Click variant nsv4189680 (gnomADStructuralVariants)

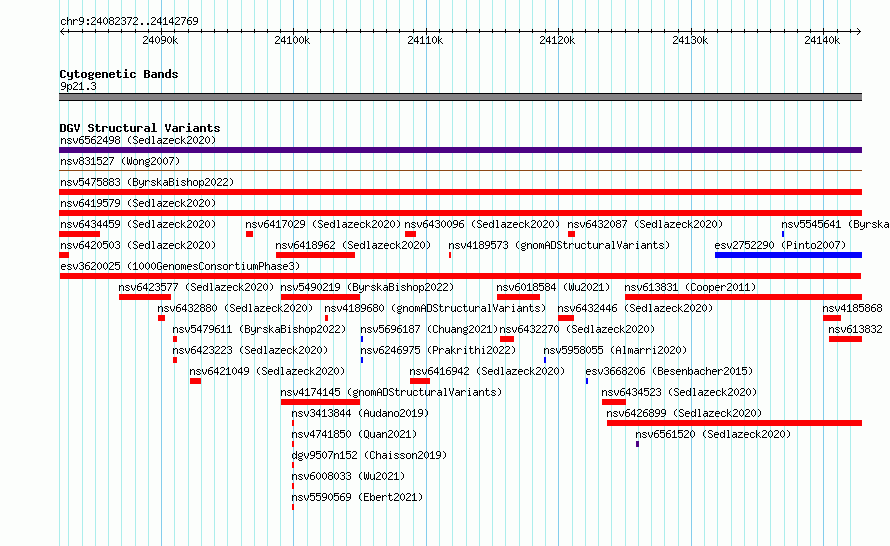(x=435, y=308)
